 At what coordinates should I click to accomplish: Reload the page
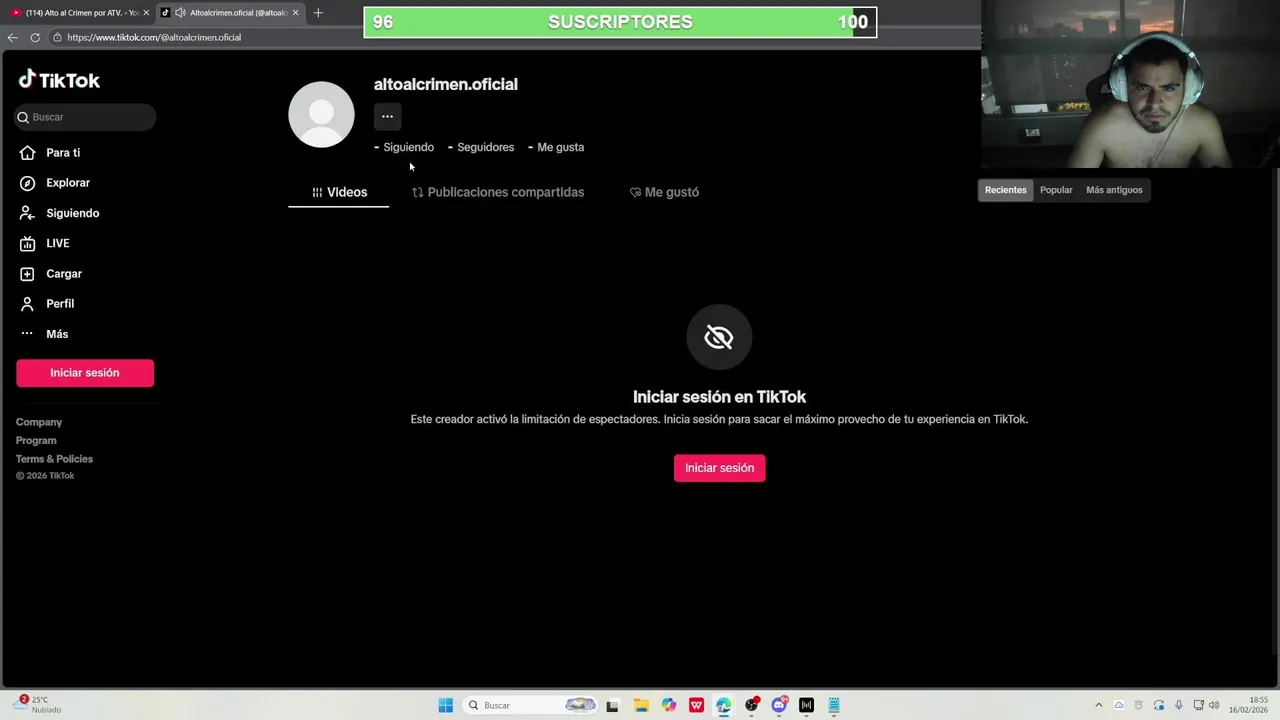pos(35,37)
